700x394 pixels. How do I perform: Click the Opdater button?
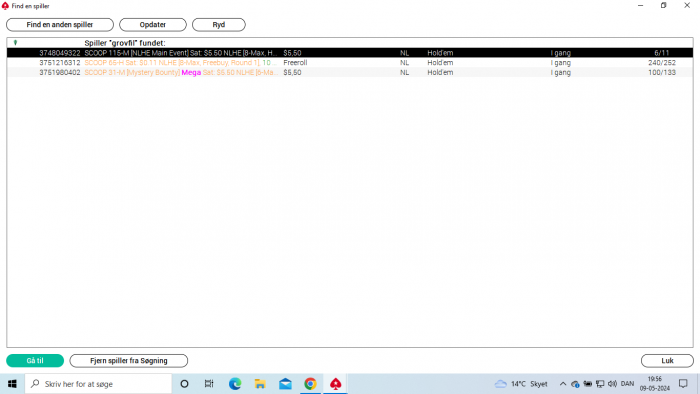pyautogui.click(x=153, y=25)
